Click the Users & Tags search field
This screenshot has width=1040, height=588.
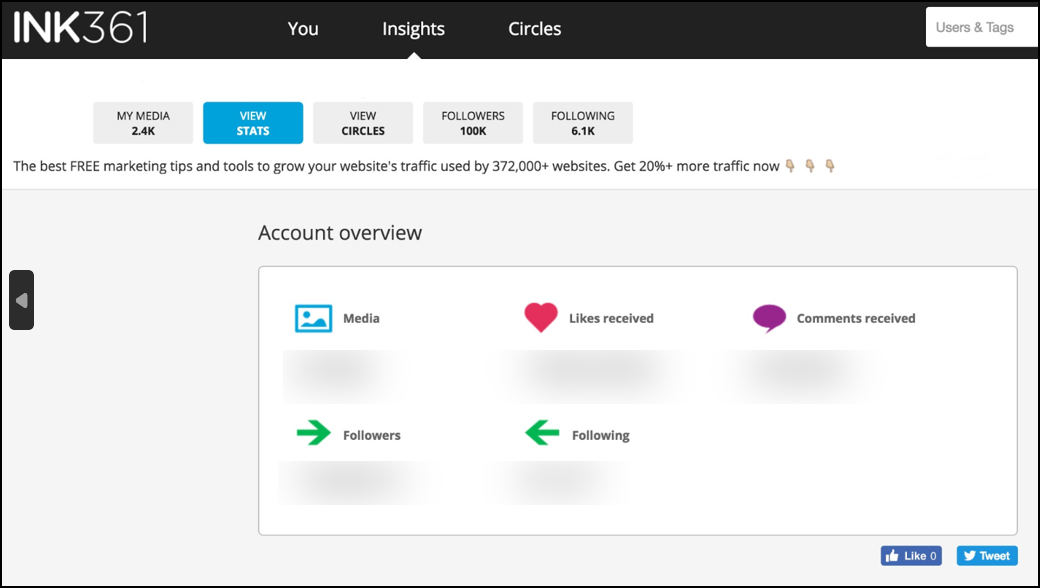coord(982,27)
